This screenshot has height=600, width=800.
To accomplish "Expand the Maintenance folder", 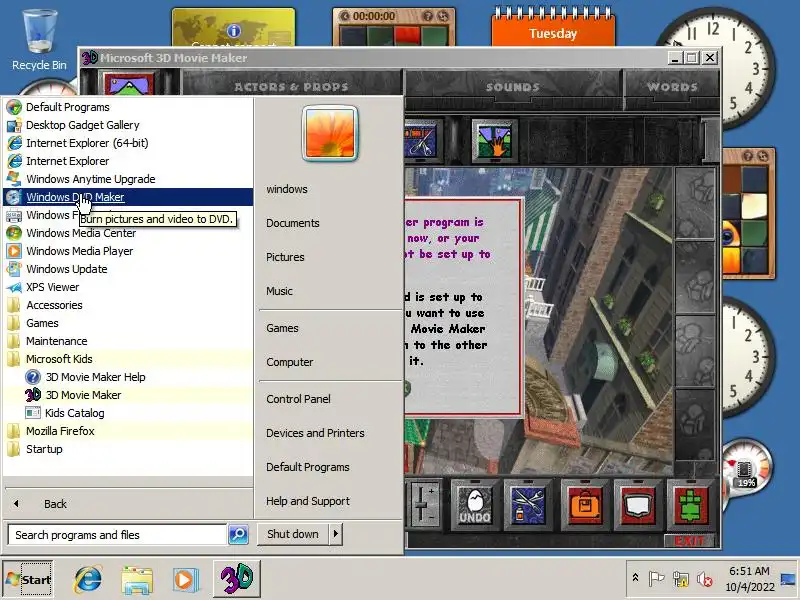I will click(128, 341).
